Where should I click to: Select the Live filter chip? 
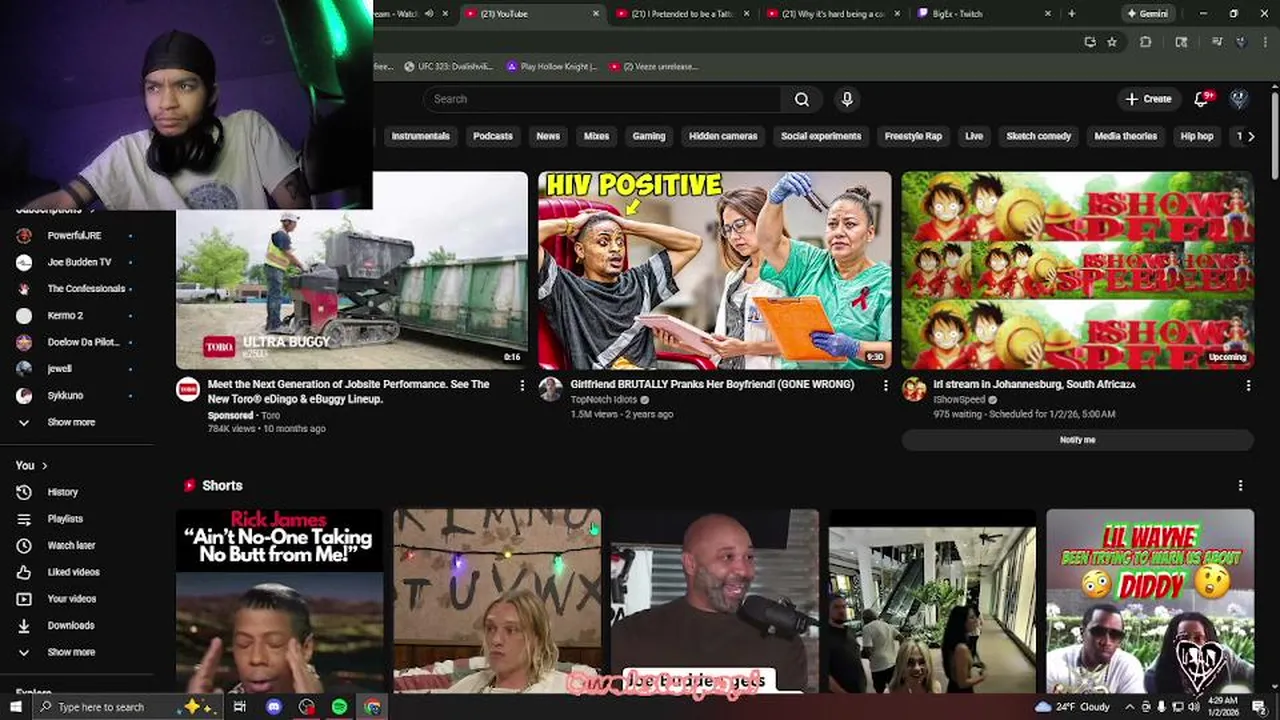point(974,136)
